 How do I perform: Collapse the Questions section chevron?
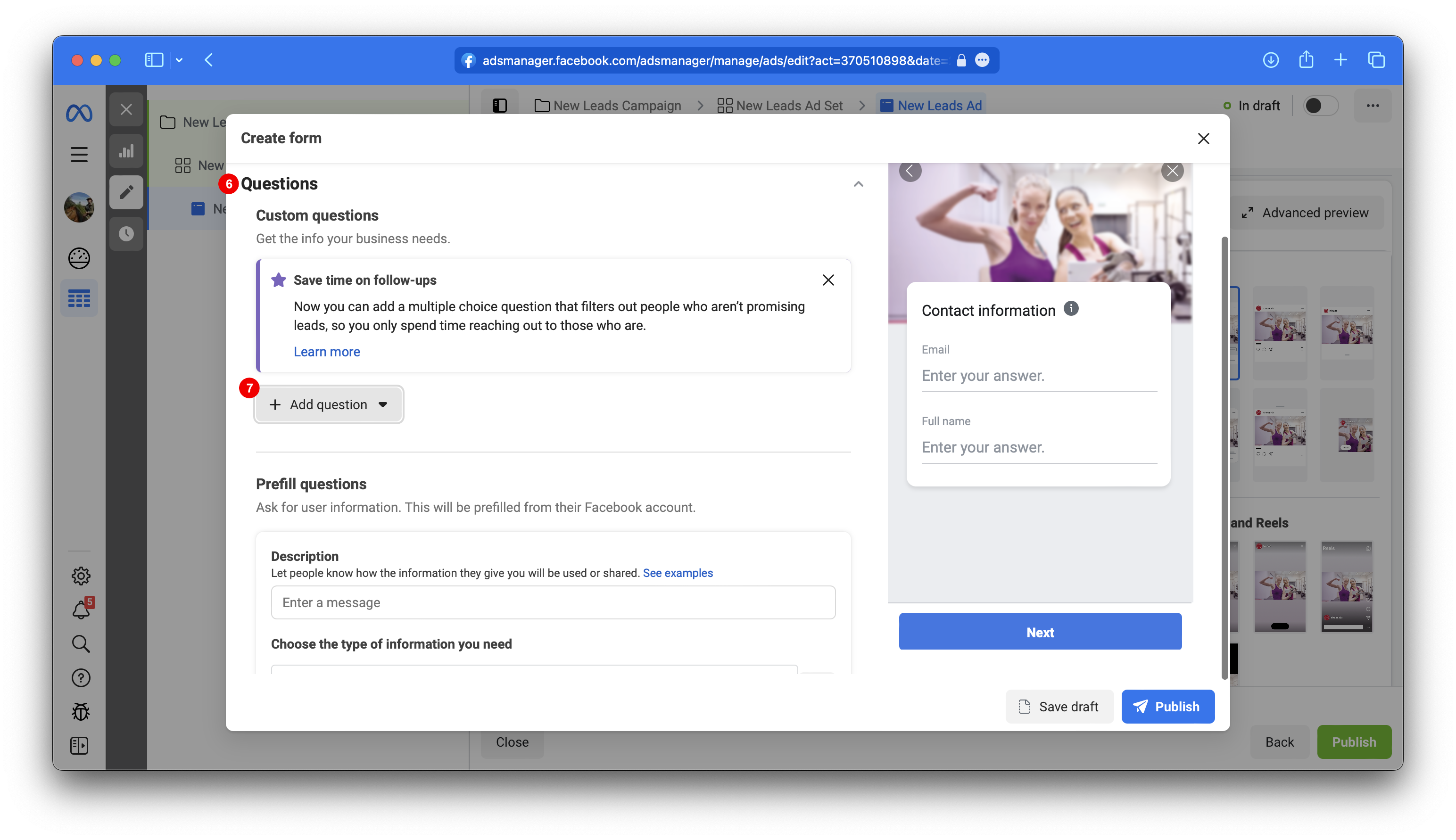pyautogui.click(x=858, y=184)
